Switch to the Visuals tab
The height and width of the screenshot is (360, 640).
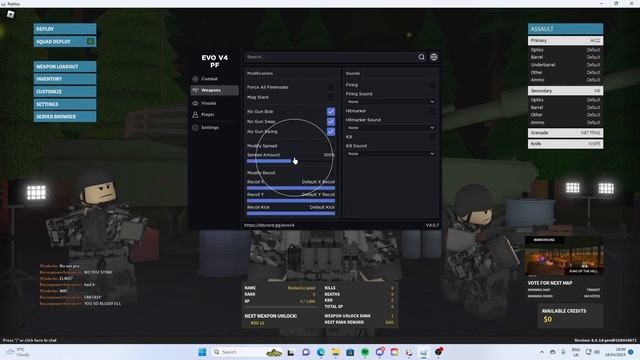coord(215,103)
